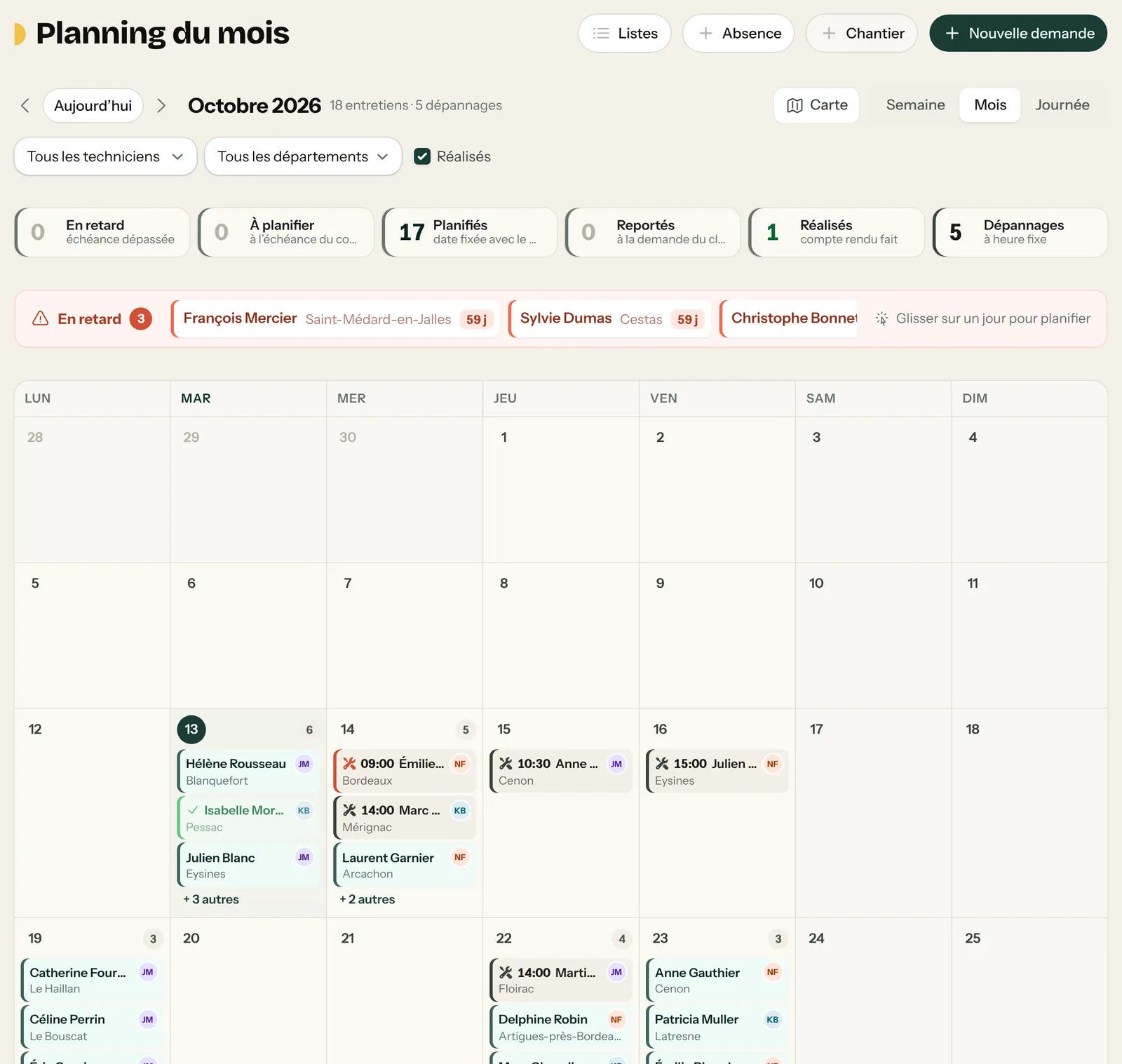Select late card Sylvie Dumas Cestas
The width and height of the screenshot is (1122, 1064).
coord(610,319)
